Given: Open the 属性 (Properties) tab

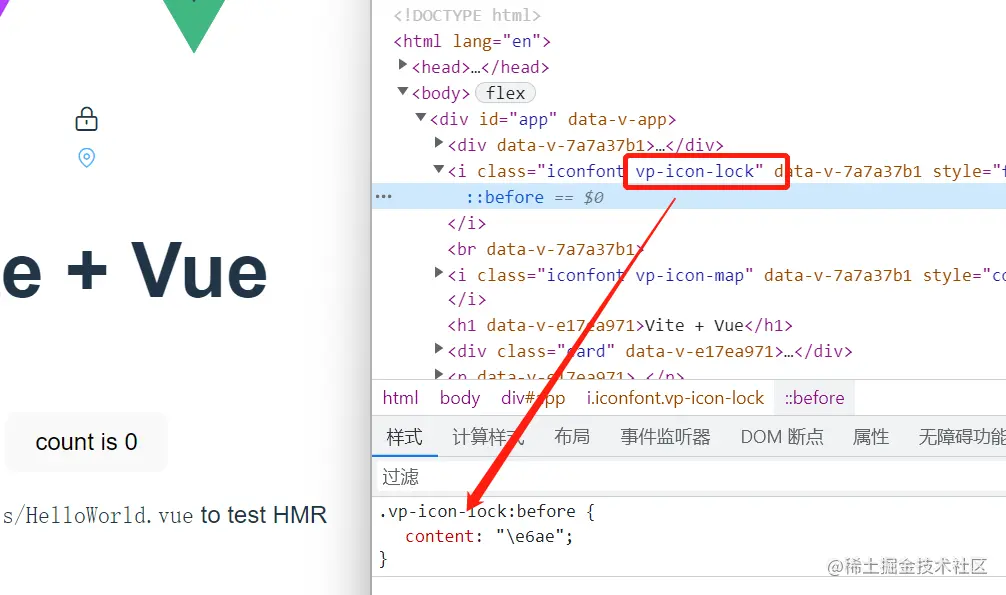Looking at the screenshot, I should point(871,437).
